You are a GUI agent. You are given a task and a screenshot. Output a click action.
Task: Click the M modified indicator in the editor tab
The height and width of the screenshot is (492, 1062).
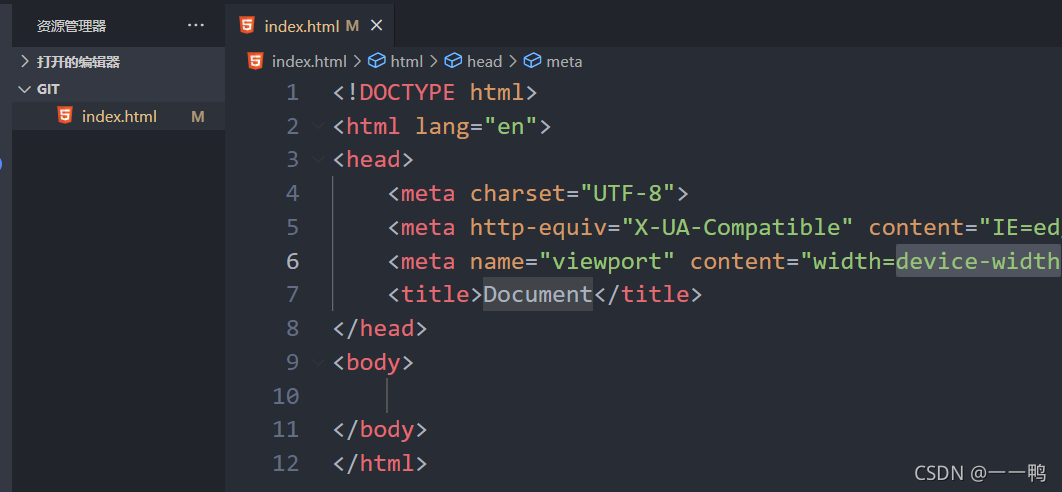(352, 26)
